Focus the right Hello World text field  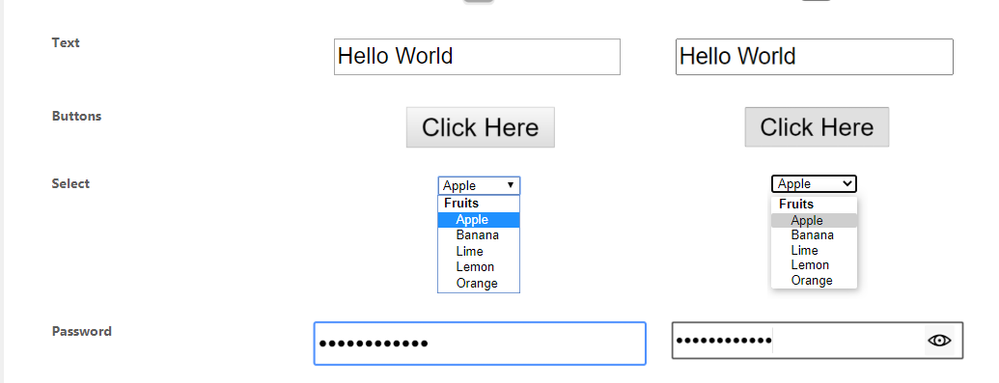point(814,57)
